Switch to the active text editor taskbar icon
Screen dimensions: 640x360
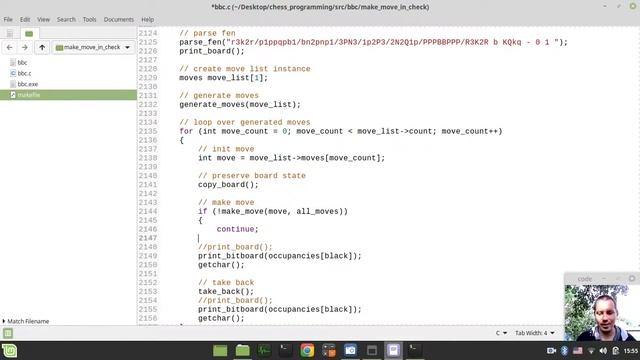tap(393, 351)
